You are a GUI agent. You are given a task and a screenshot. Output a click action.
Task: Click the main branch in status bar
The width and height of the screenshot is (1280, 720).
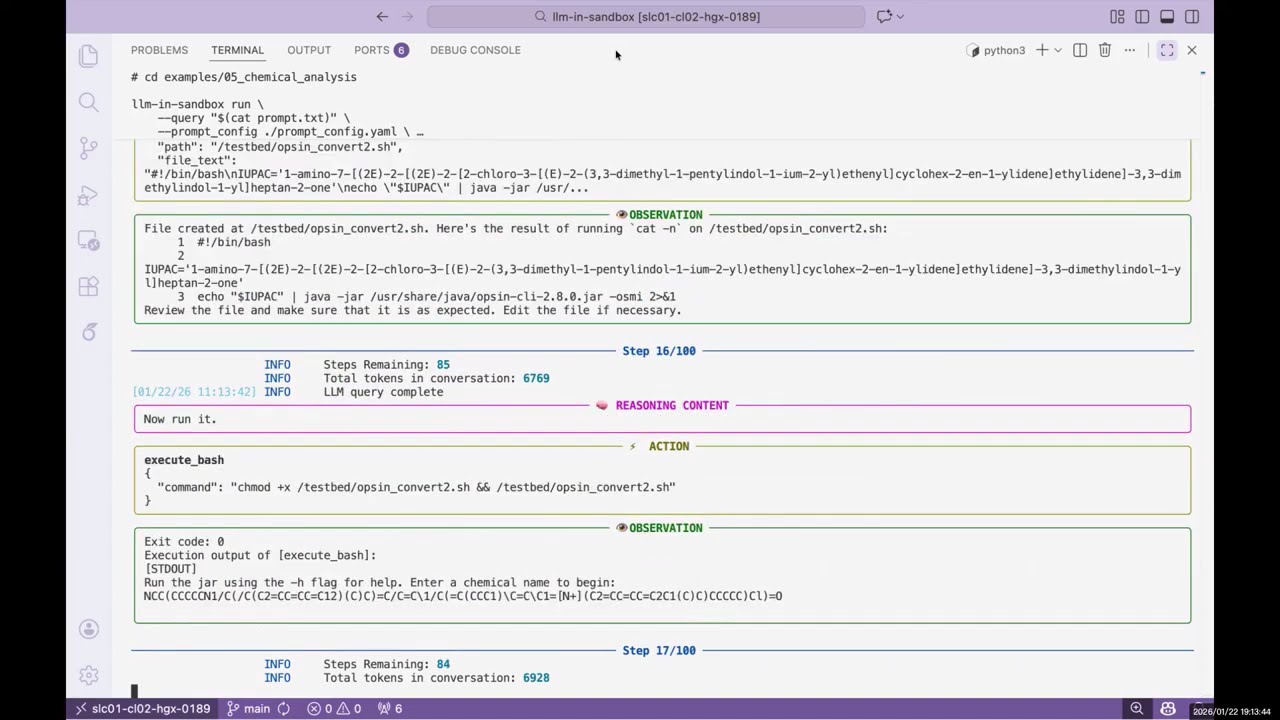click(249, 708)
